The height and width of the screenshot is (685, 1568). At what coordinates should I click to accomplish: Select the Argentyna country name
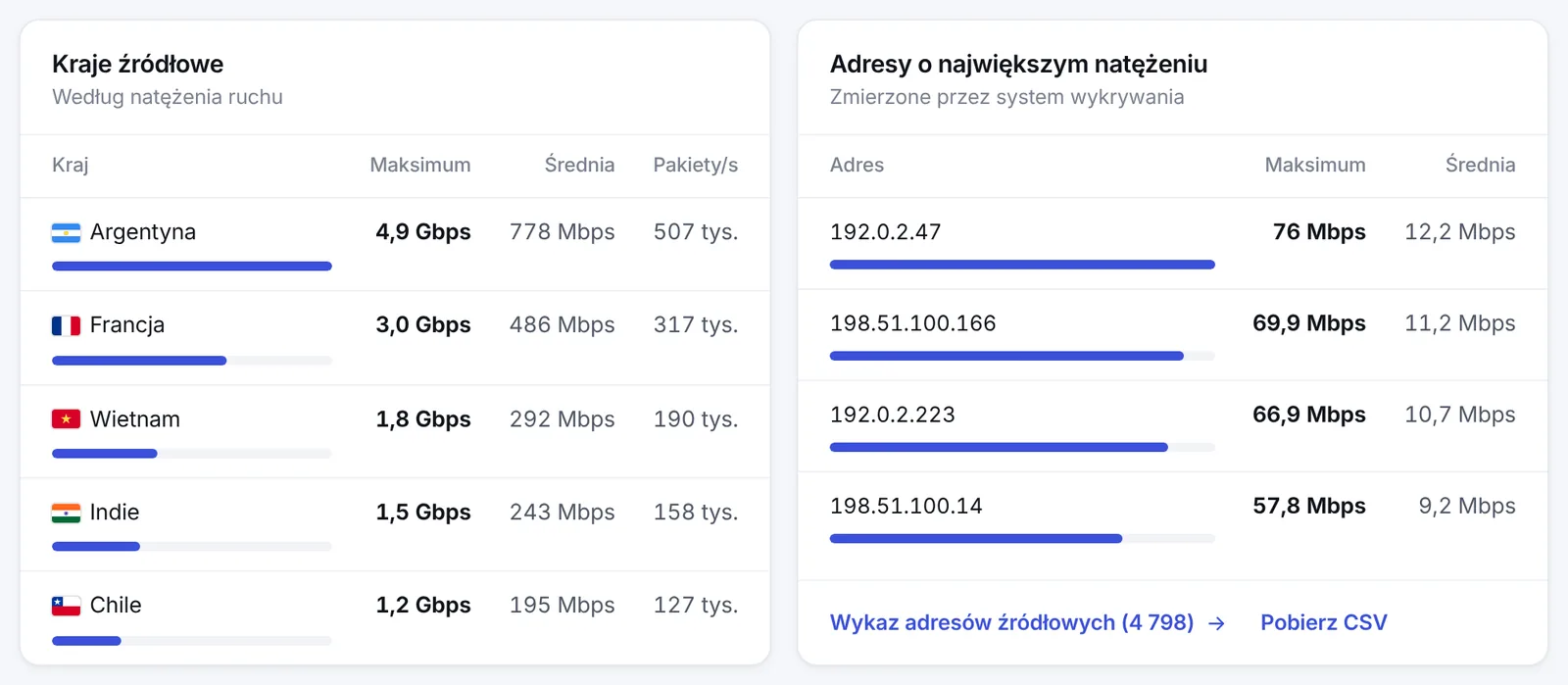143,232
